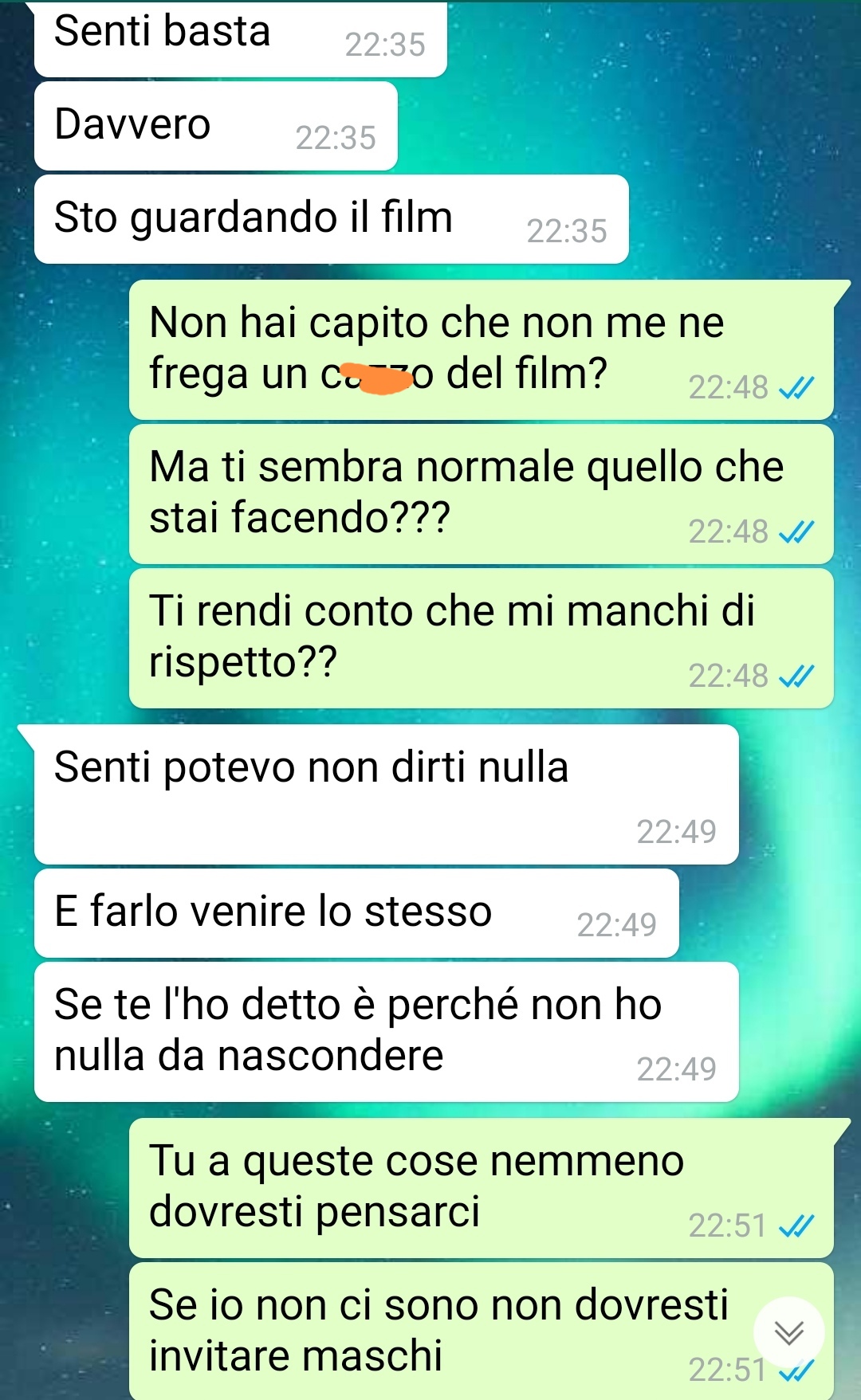Tap blue ticks on "stai facendo???" message
This screenshot has height=1400, width=861.
tap(796, 532)
